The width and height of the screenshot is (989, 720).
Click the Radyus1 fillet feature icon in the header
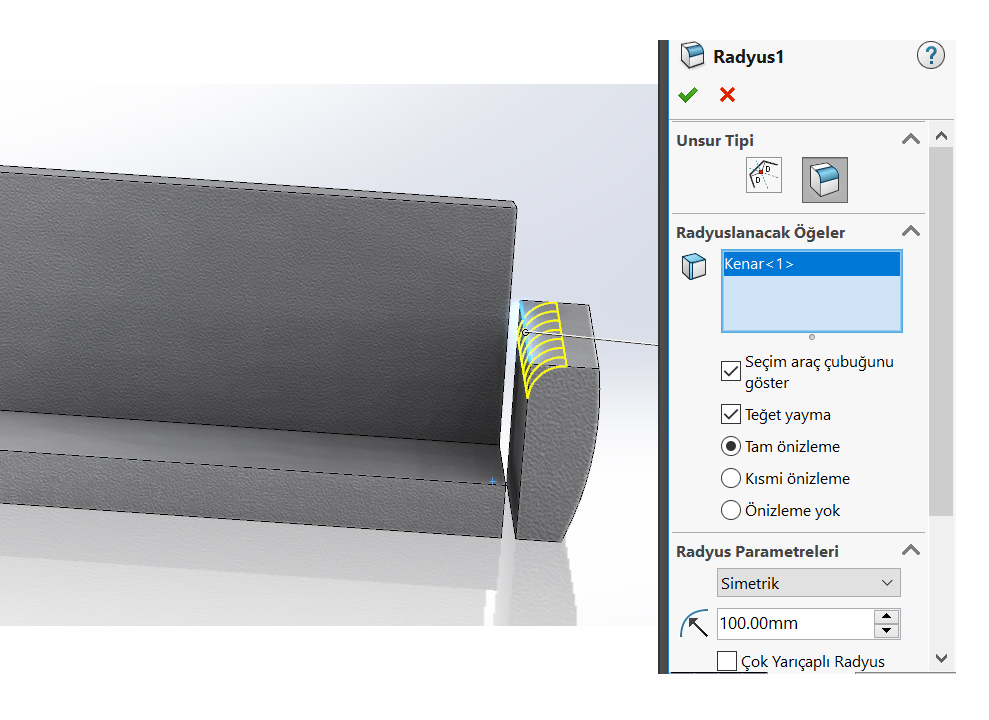692,55
